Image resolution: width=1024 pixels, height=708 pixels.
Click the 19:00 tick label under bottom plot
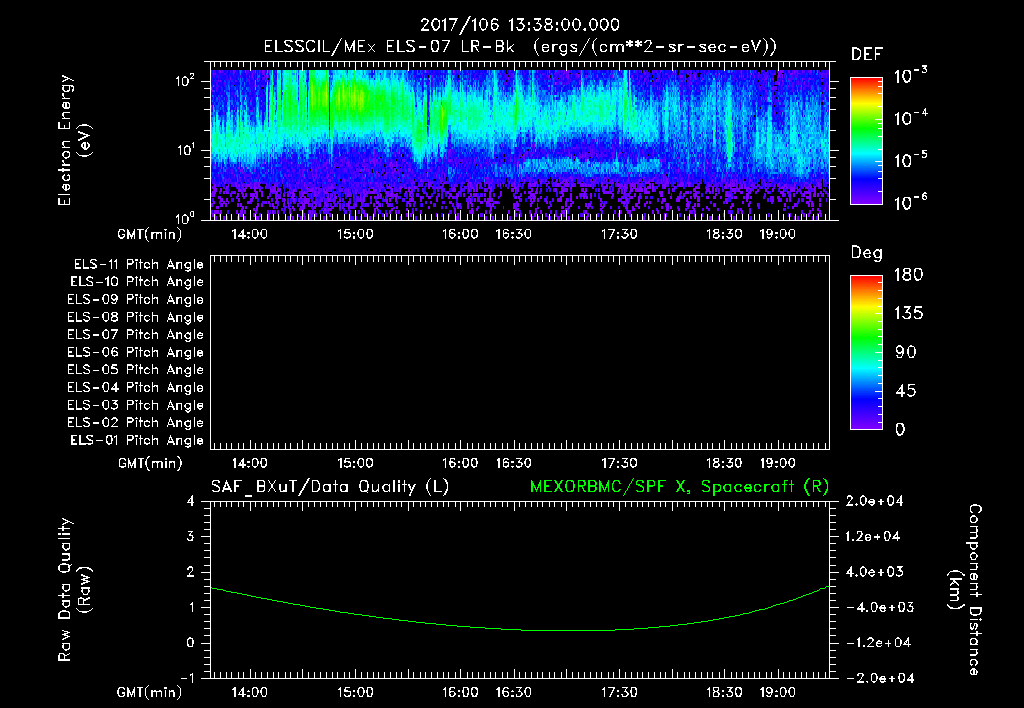coord(777,692)
